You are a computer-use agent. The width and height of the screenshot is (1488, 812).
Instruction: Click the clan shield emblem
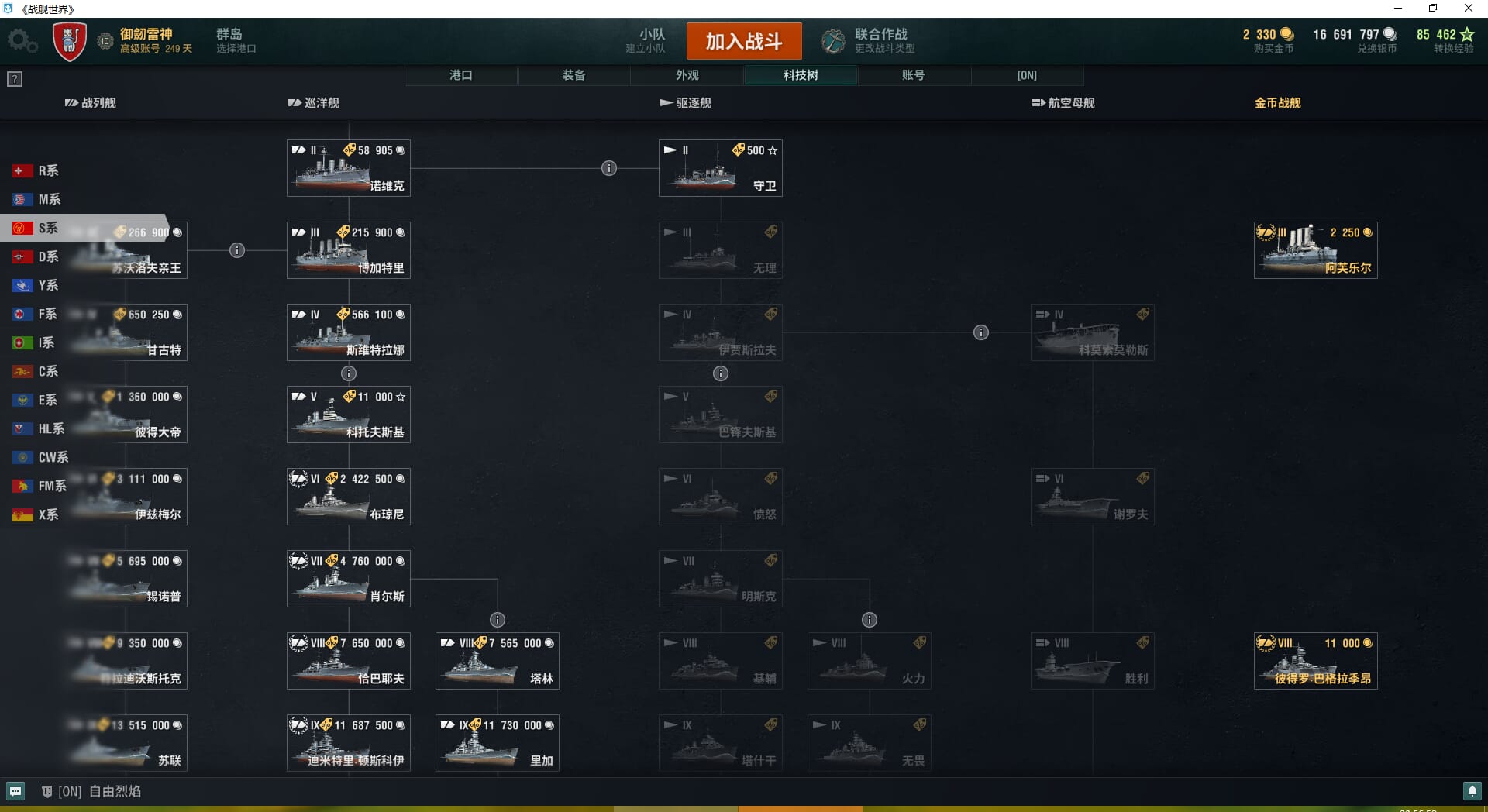pyautogui.click(x=69, y=41)
